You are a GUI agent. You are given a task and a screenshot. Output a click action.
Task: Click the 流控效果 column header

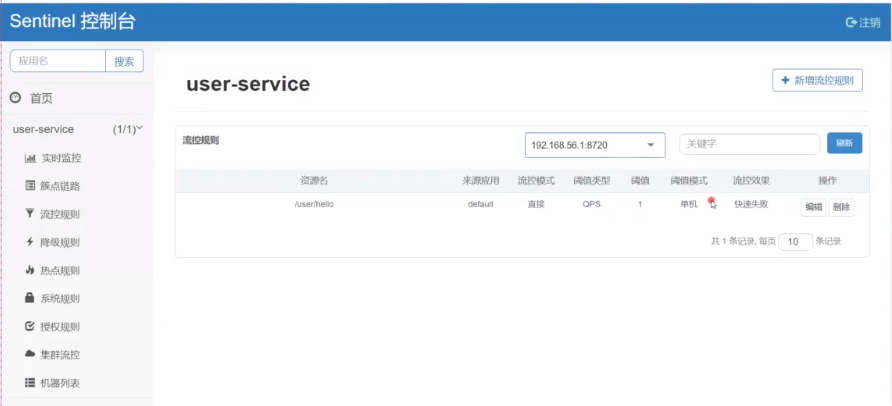(x=751, y=181)
